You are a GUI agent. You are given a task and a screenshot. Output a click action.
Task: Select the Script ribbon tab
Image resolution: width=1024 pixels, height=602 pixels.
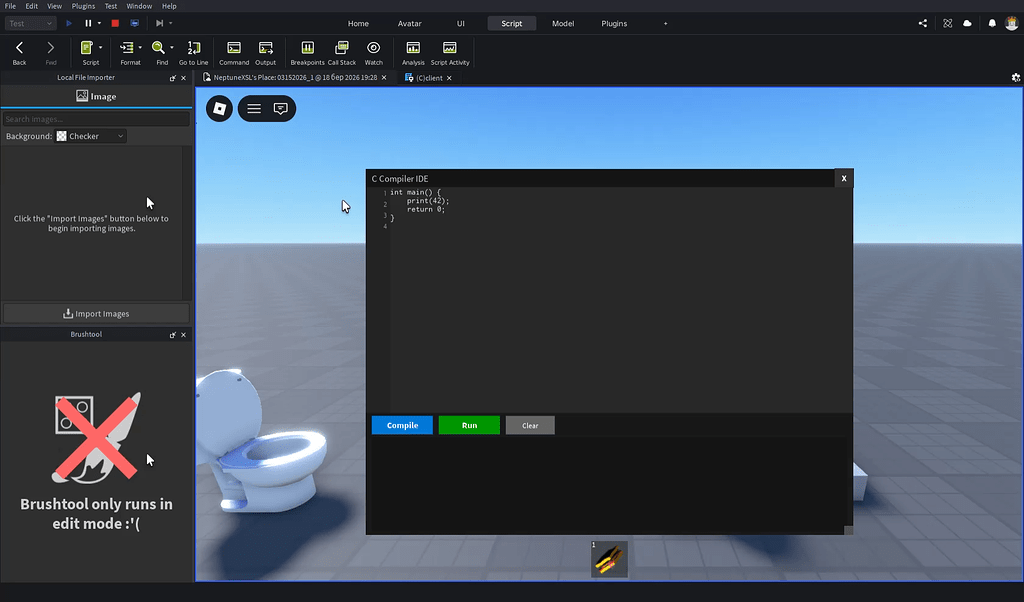pyautogui.click(x=511, y=24)
